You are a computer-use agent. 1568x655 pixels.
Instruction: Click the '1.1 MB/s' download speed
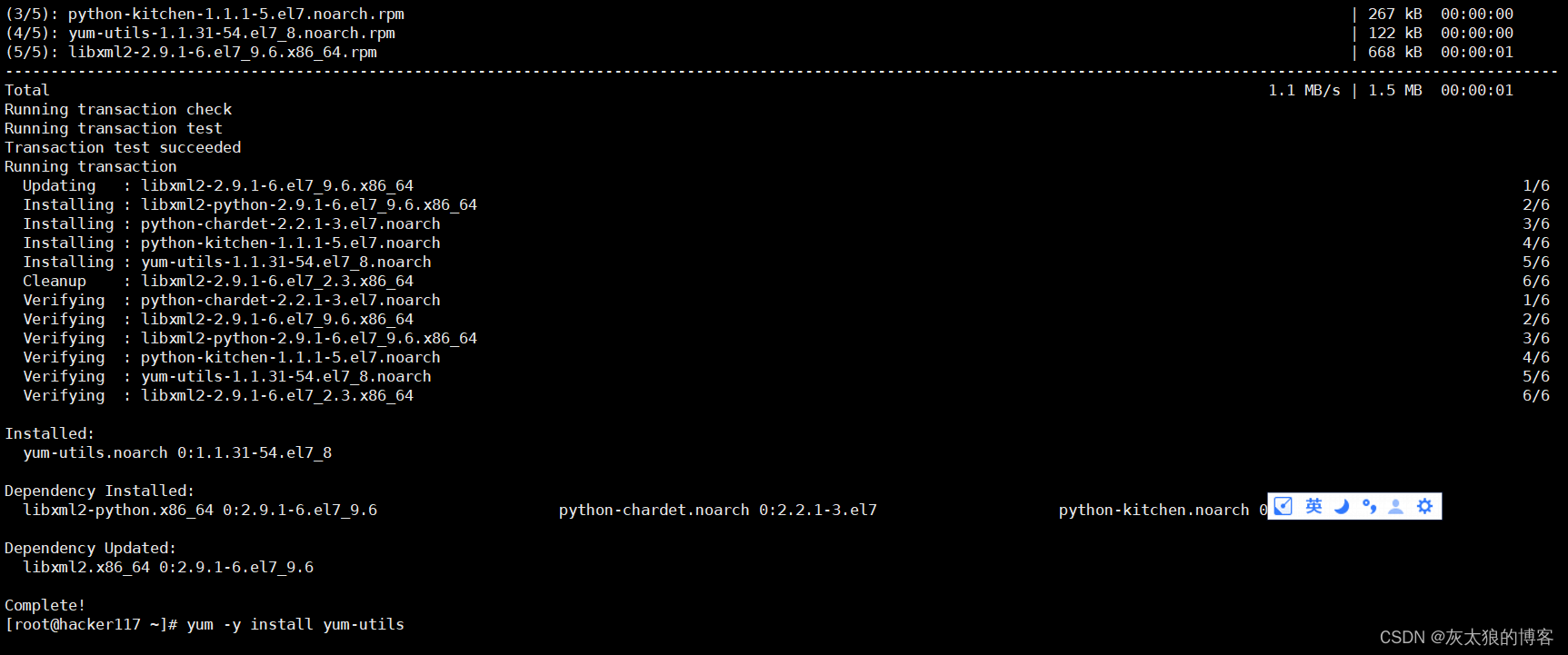[x=1304, y=90]
